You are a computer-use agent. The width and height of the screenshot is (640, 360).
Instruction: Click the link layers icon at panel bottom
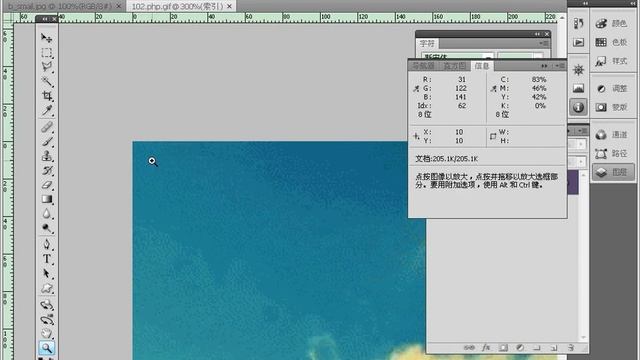tap(469, 348)
